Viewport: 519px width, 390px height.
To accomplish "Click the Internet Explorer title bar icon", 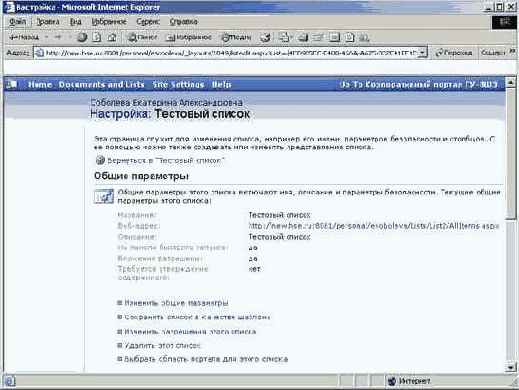I will pyautogui.click(x=9, y=7).
